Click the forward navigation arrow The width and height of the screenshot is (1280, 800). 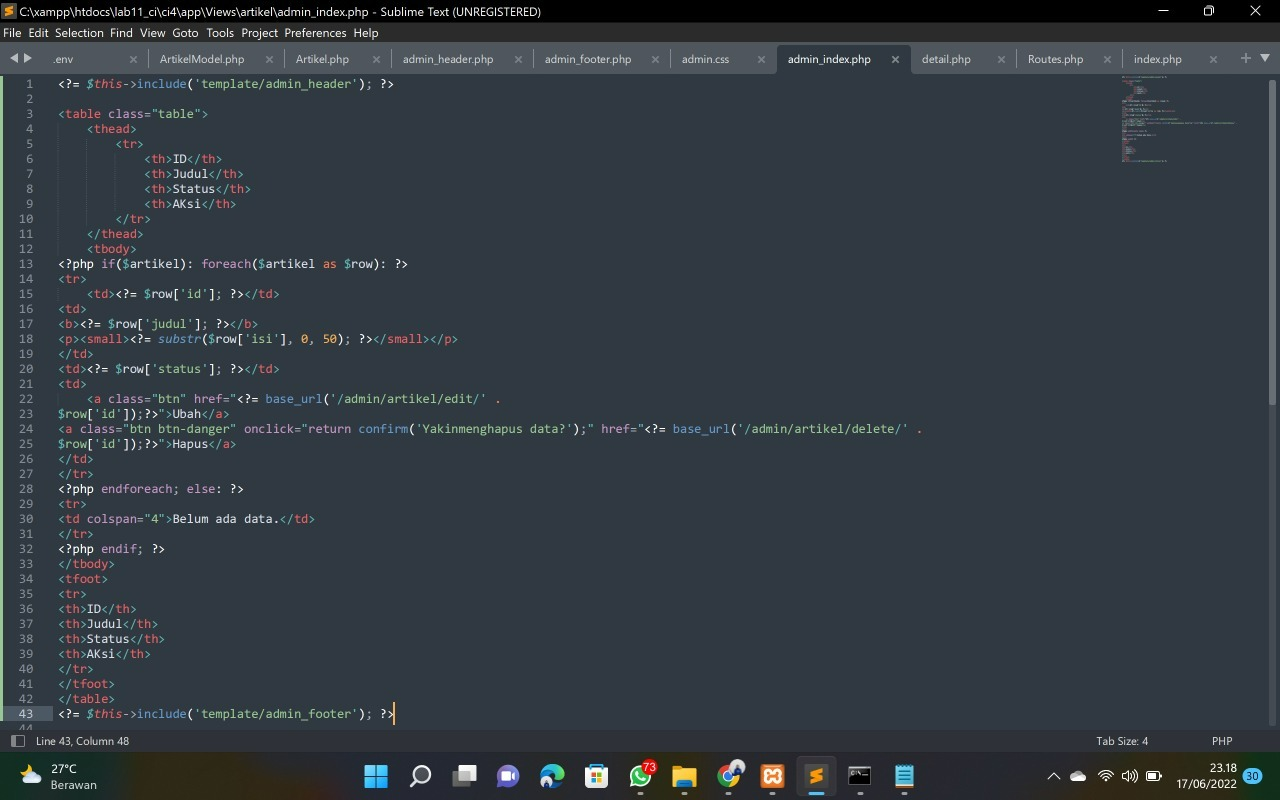pos(26,58)
